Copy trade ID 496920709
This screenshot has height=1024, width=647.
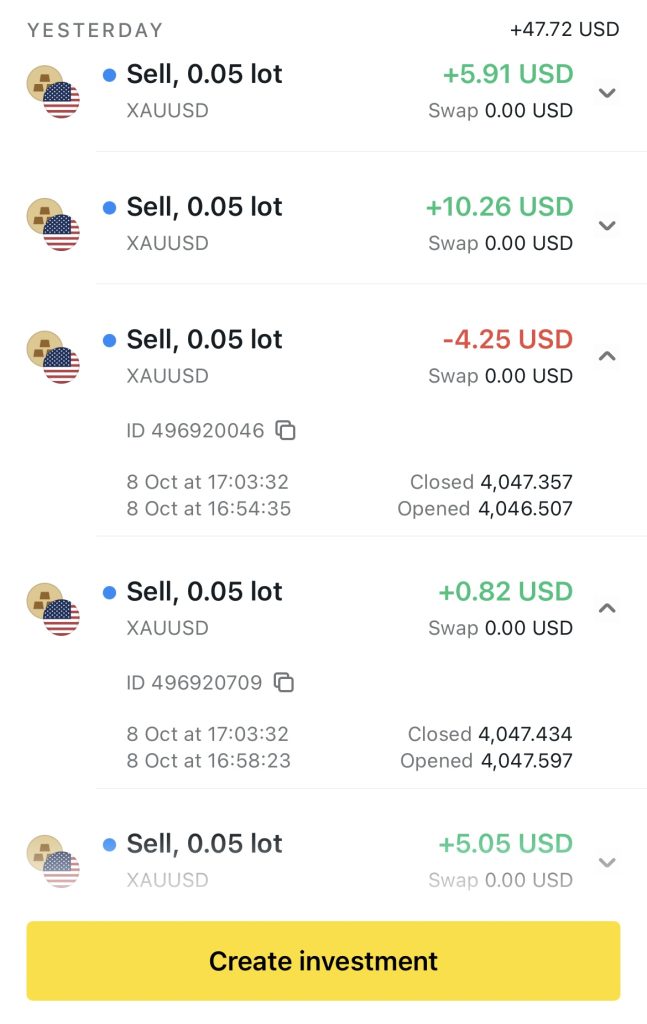pos(284,683)
